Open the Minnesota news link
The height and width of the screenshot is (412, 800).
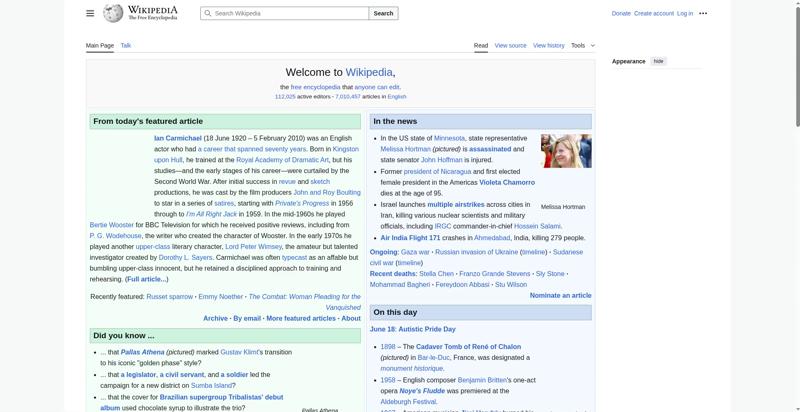coord(449,138)
